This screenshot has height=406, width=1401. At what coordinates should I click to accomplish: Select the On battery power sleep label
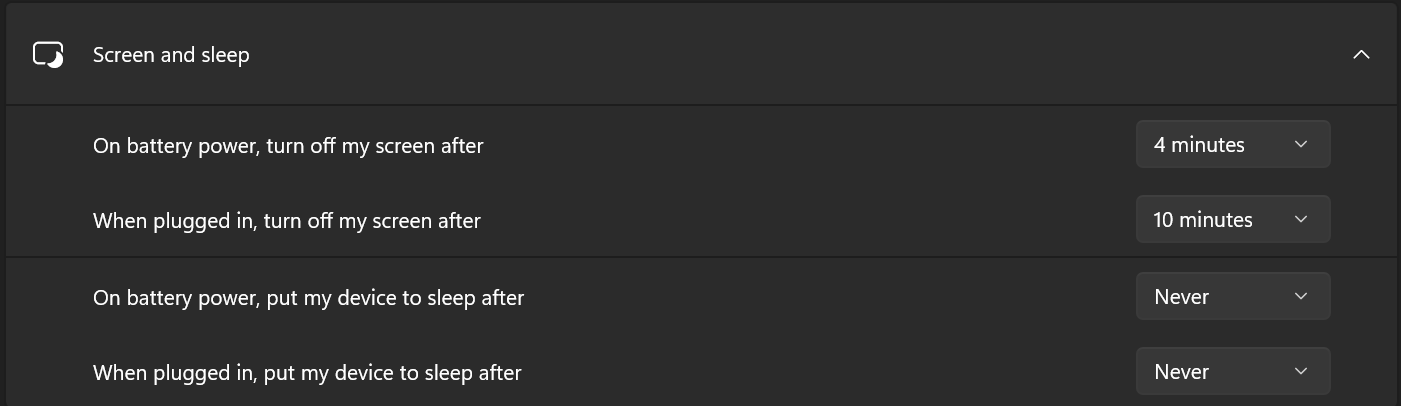308,298
